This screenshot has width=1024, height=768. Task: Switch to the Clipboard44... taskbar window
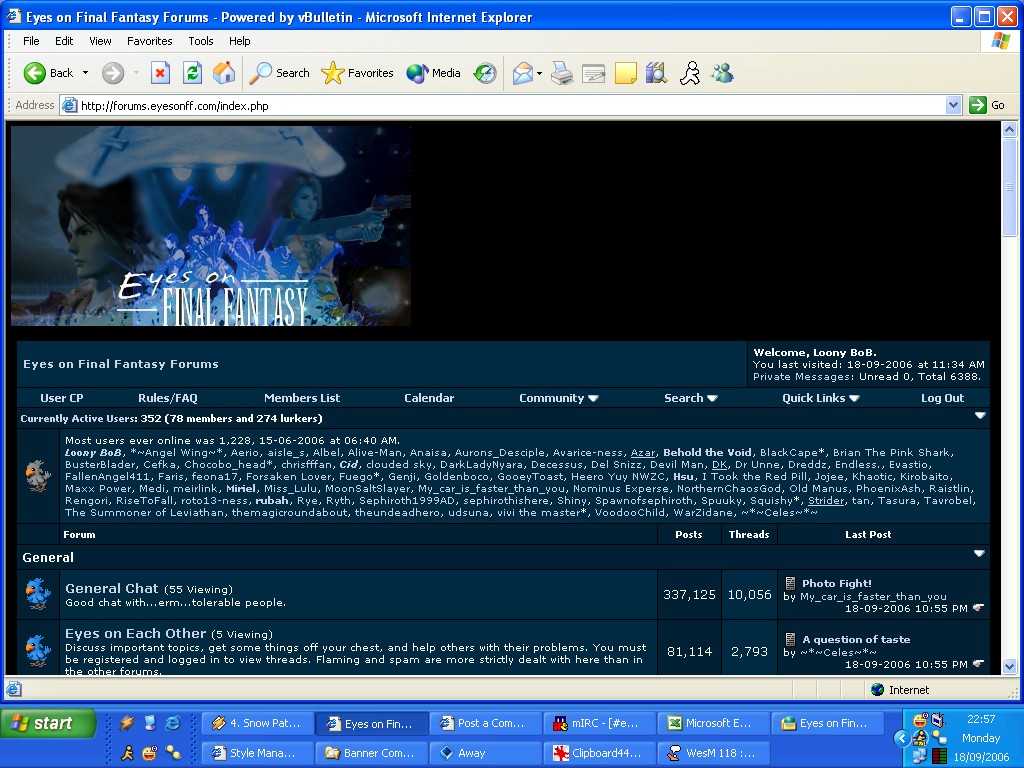pos(599,753)
